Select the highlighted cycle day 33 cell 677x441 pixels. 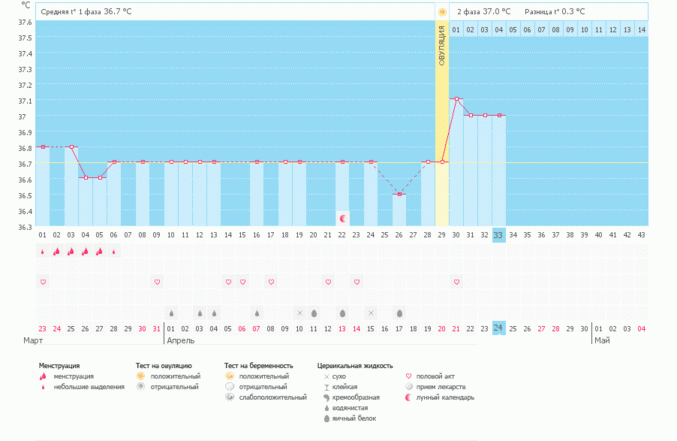(x=499, y=235)
